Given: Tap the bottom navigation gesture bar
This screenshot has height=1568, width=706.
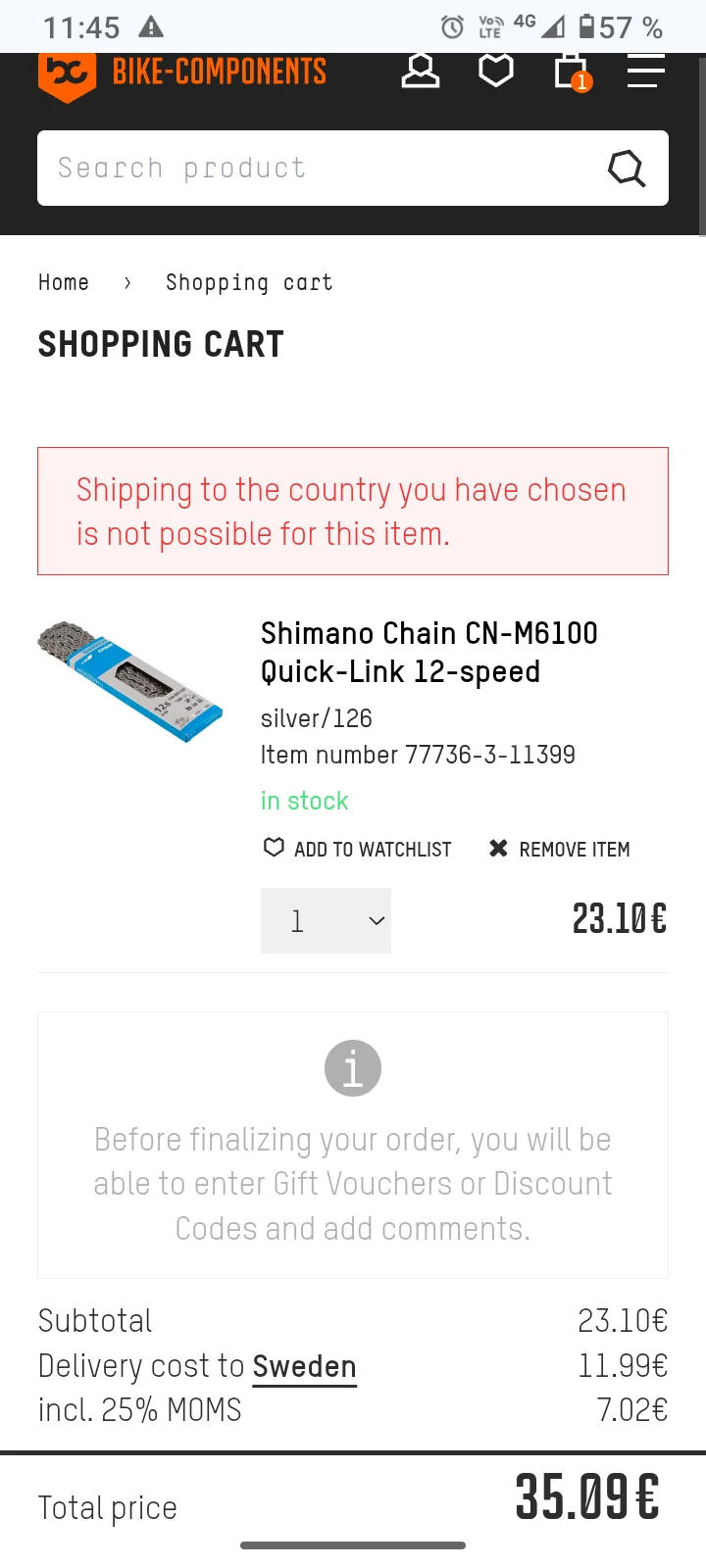Looking at the screenshot, I should [x=353, y=1545].
